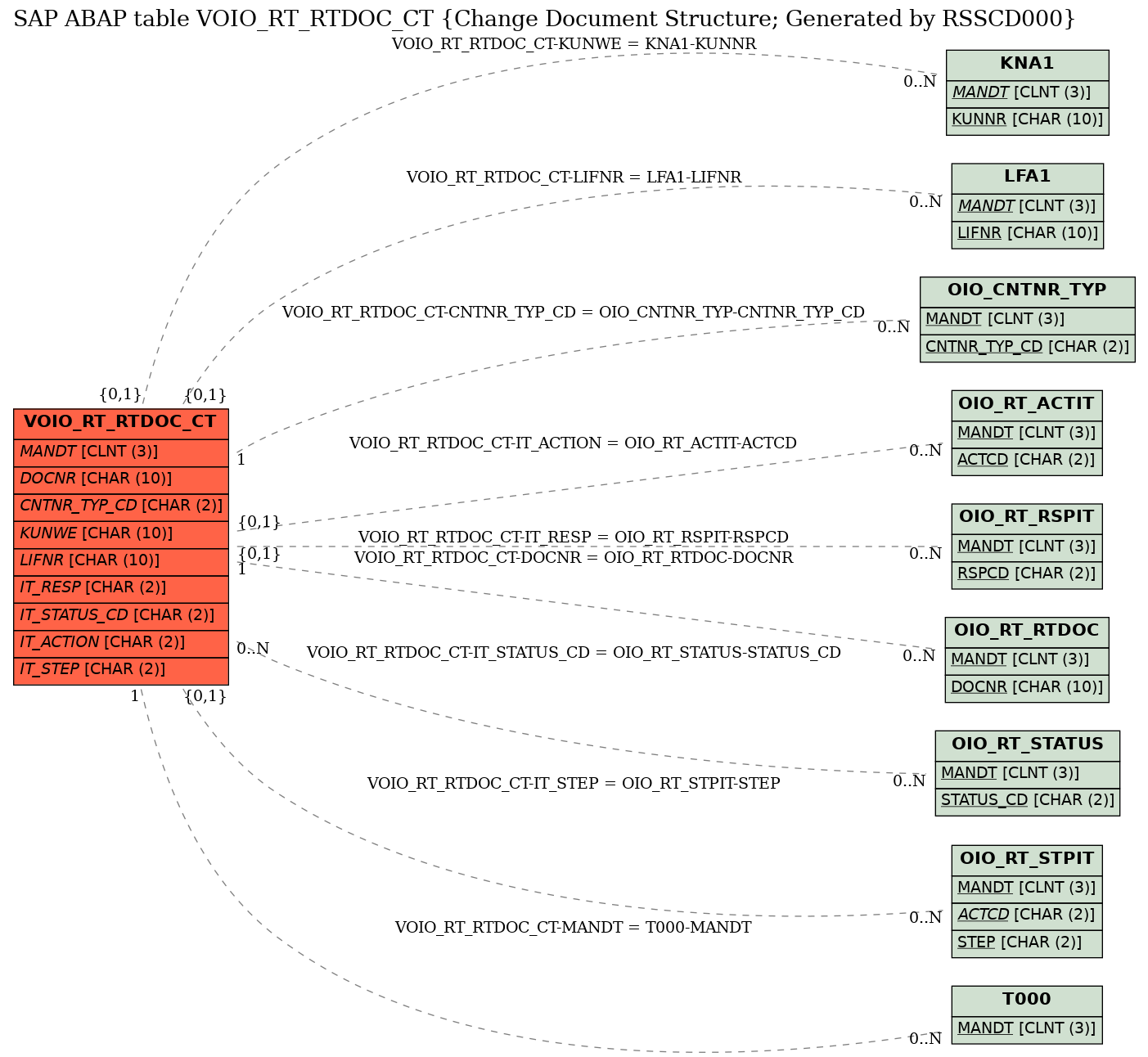Select the DOCNR field in OIO_RT_RTDOC

tap(1027, 688)
